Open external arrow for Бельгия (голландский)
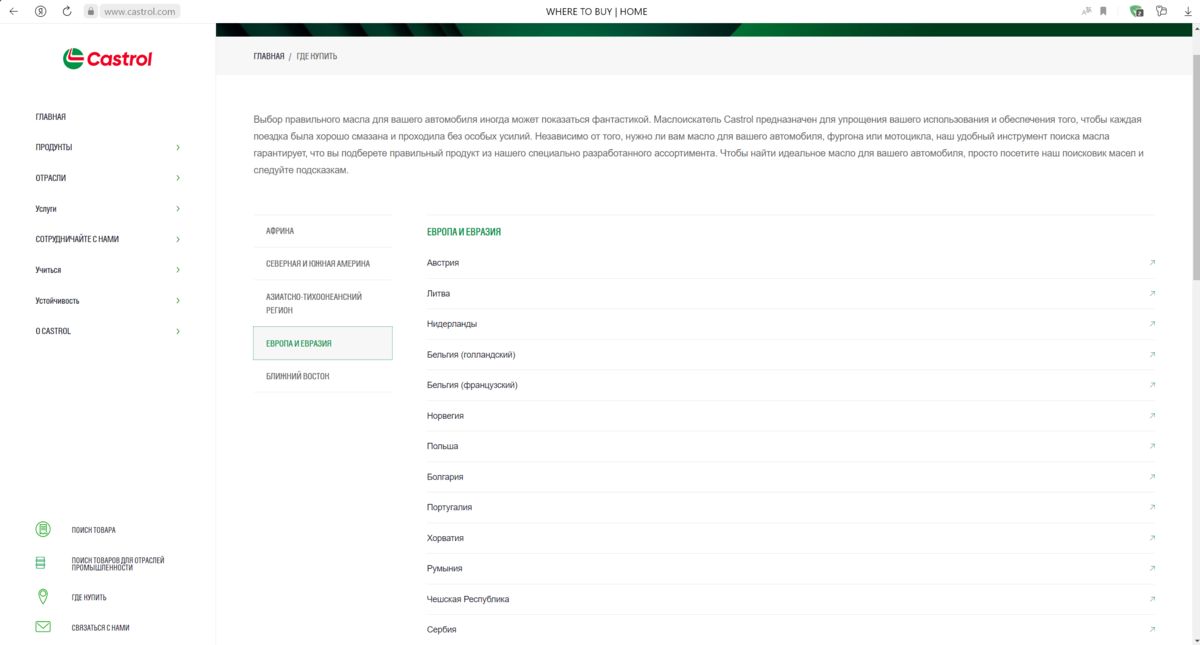This screenshot has width=1200, height=645. pyautogui.click(x=1152, y=355)
